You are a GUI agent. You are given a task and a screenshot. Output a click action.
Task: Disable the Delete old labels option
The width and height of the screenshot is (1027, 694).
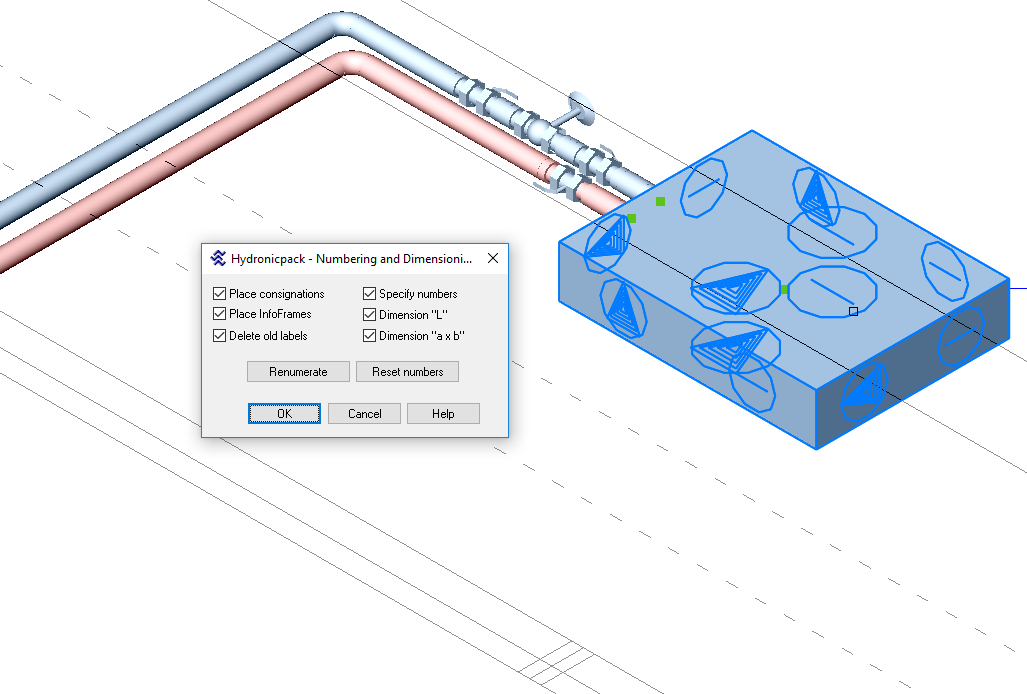click(x=219, y=336)
